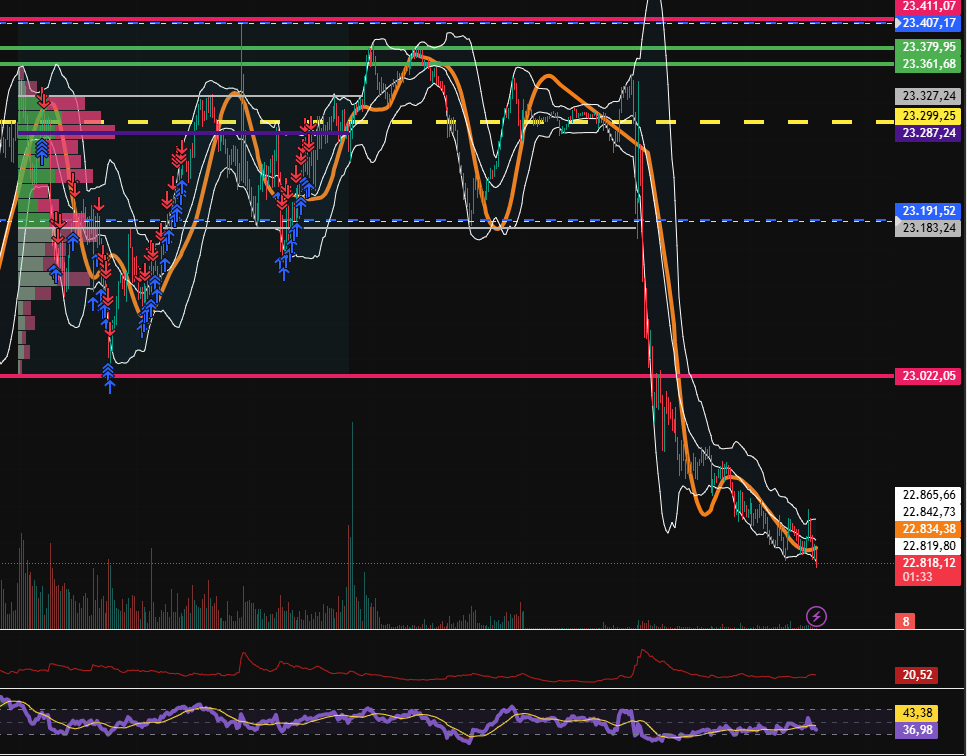Click the blue 23.191,52 price label
The width and height of the screenshot is (967, 756).
point(929,211)
